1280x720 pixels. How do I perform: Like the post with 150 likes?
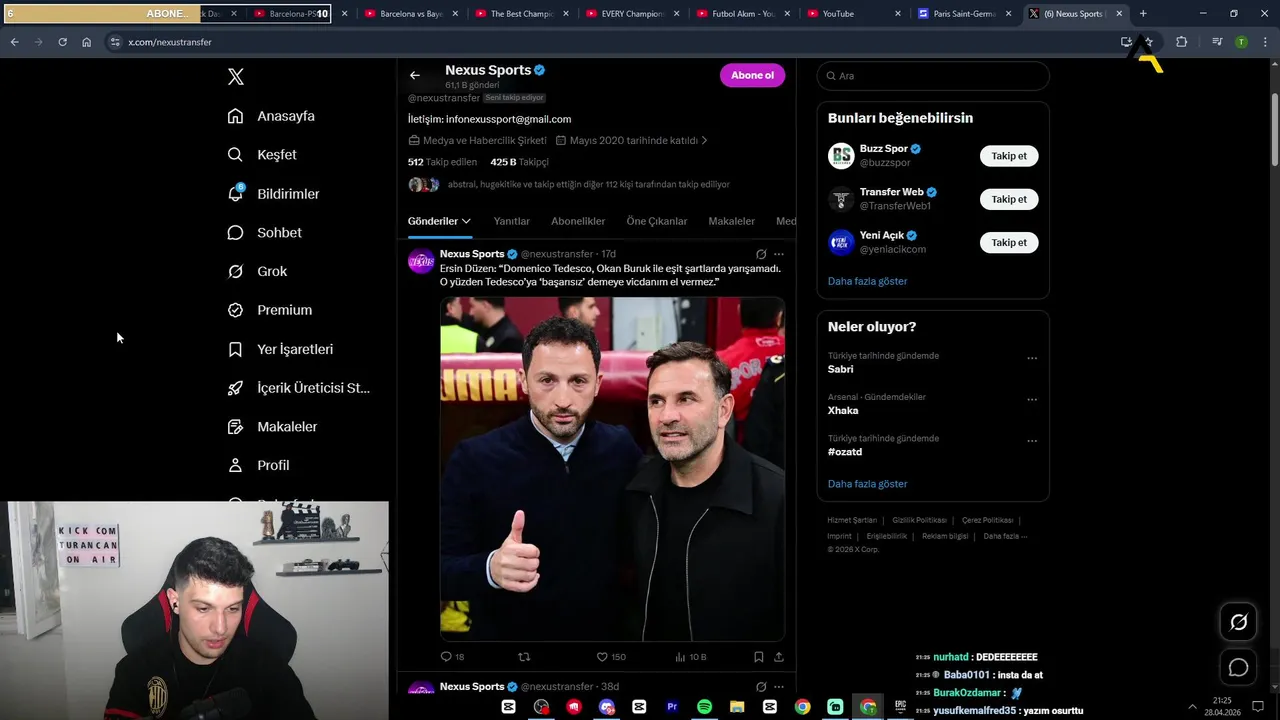[x=611, y=657]
